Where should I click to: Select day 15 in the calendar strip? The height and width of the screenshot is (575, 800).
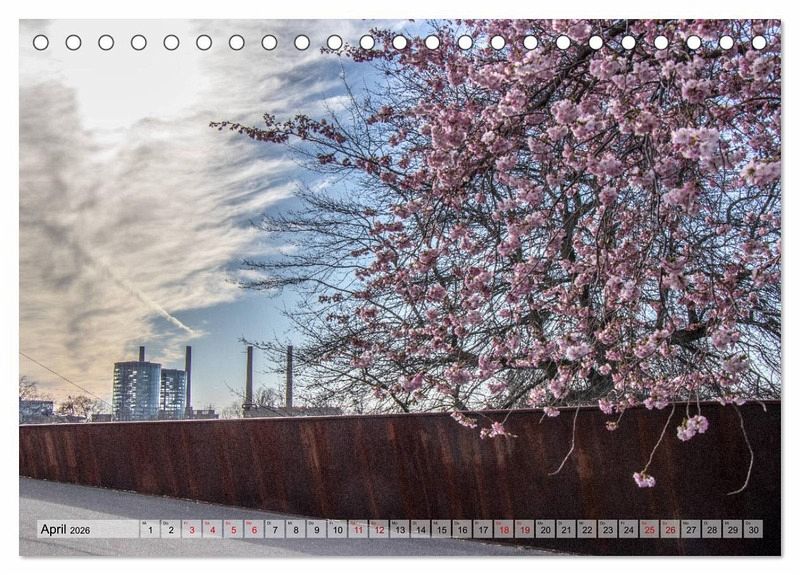pyautogui.click(x=441, y=529)
